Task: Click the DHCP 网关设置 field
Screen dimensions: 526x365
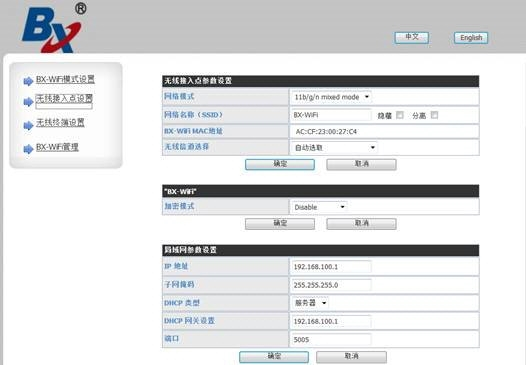Action: coord(331,321)
